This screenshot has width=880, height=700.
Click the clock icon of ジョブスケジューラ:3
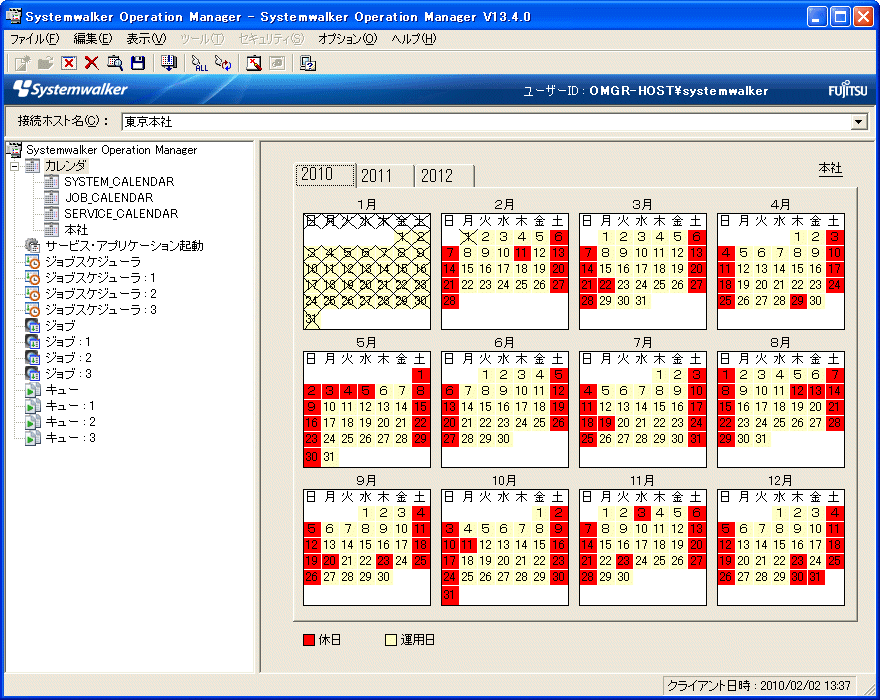click(33, 310)
